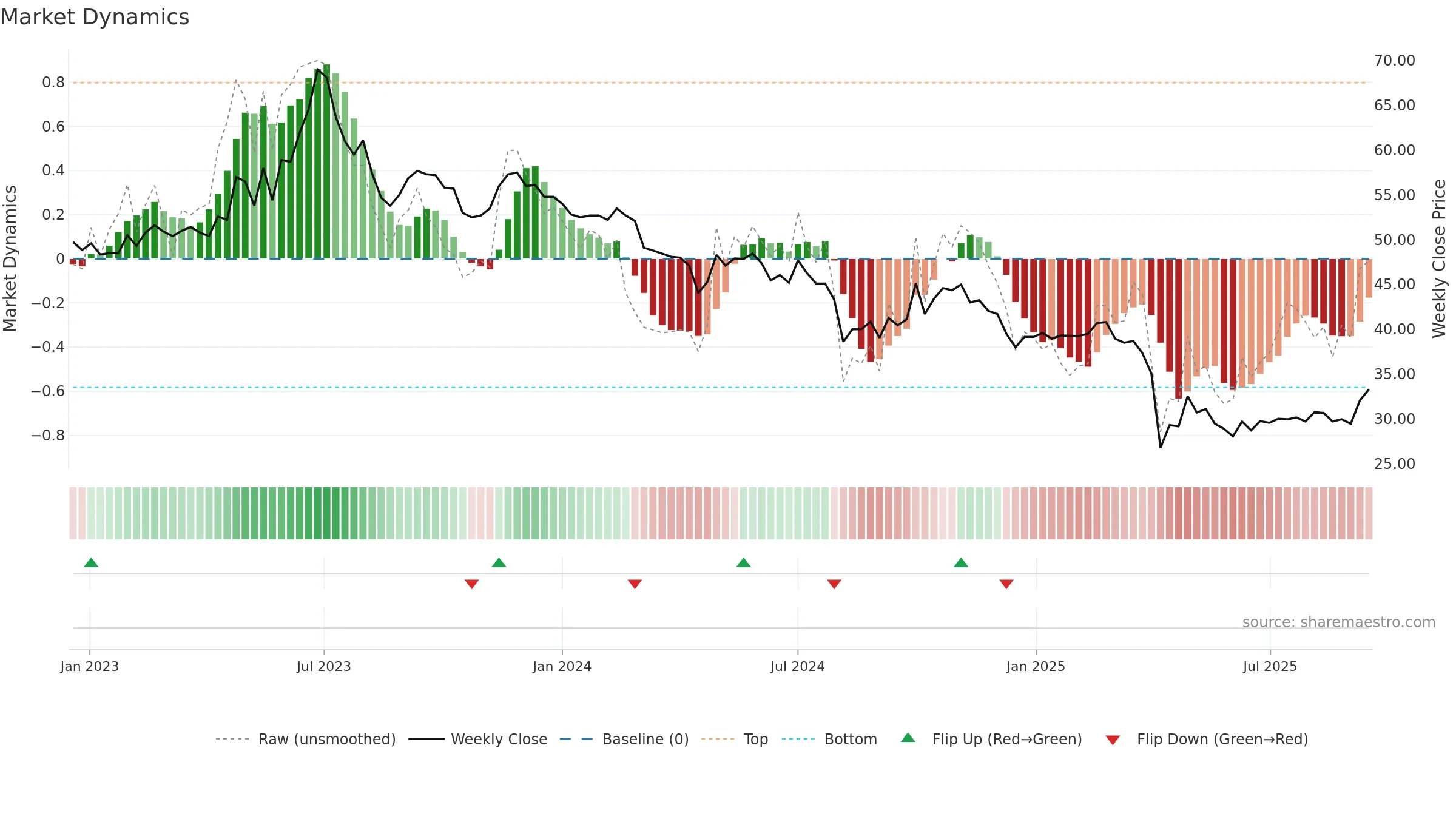The width and height of the screenshot is (1456, 819).
Task: Click the Jul 2023 x-axis label
Action: pyautogui.click(x=324, y=666)
